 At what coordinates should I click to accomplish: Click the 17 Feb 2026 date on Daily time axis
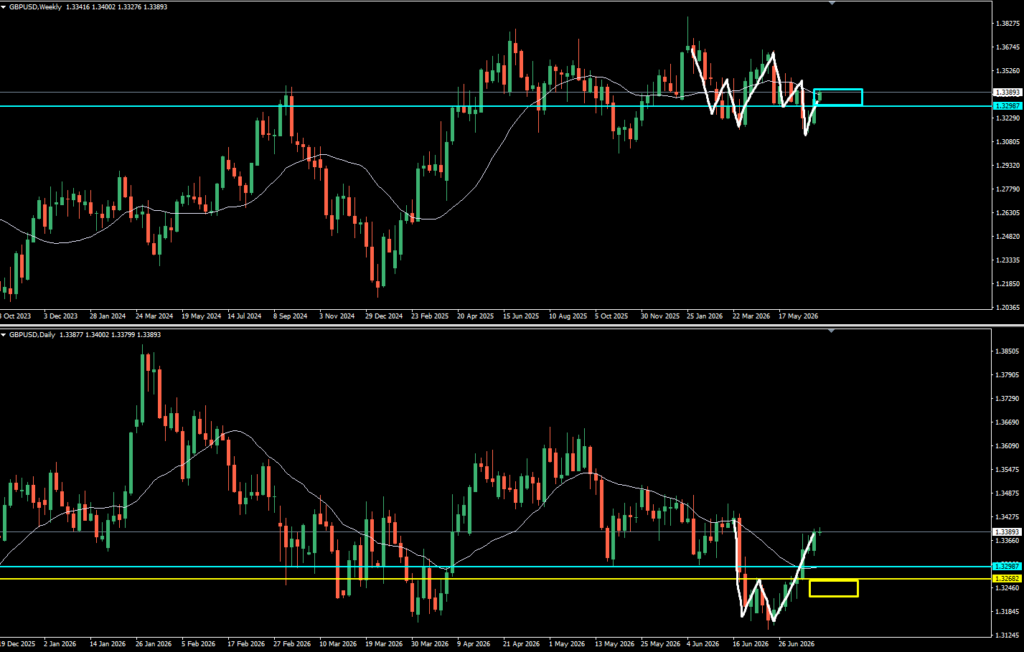pyautogui.click(x=246, y=644)
